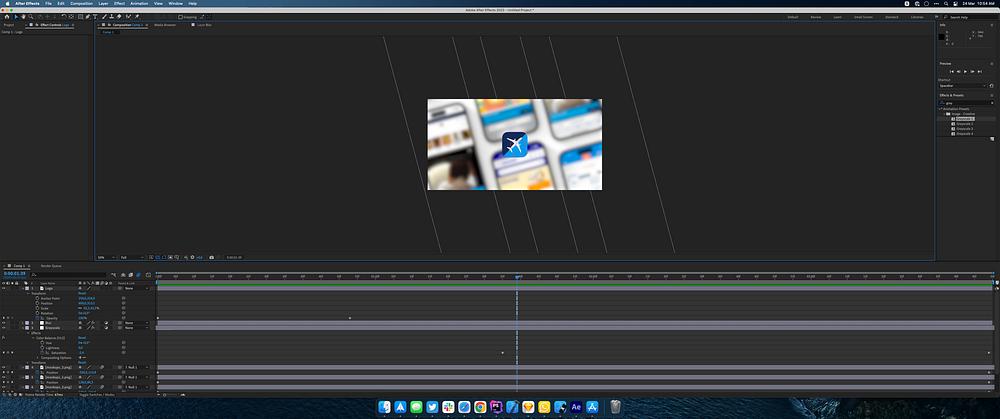Screen dimensions: 1000x419
Task: Toggle the Opacity stopwatch on Logo layer
Action: click(37, 318)
